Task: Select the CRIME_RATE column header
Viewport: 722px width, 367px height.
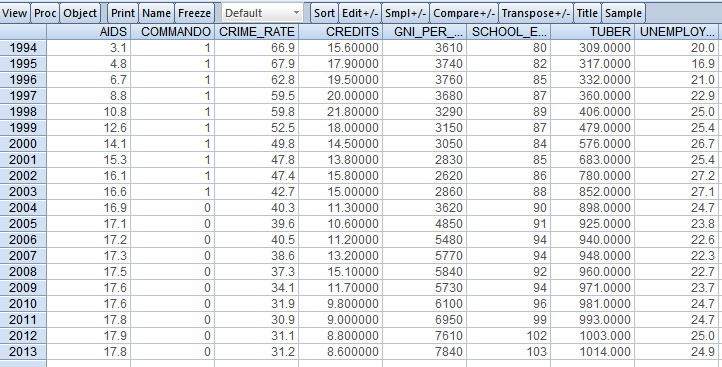Action: pos(256,32)
